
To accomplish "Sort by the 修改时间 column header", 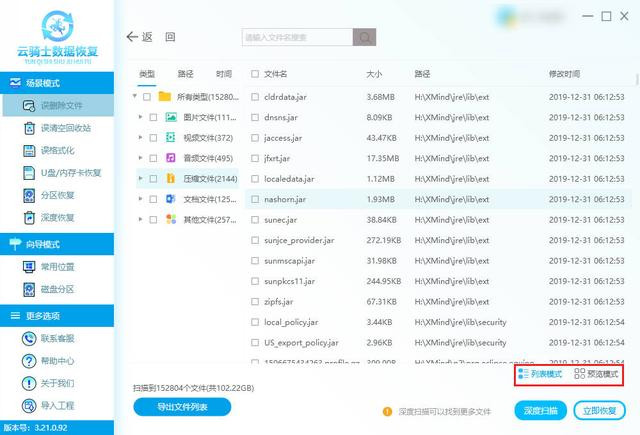I will point(564,74).
